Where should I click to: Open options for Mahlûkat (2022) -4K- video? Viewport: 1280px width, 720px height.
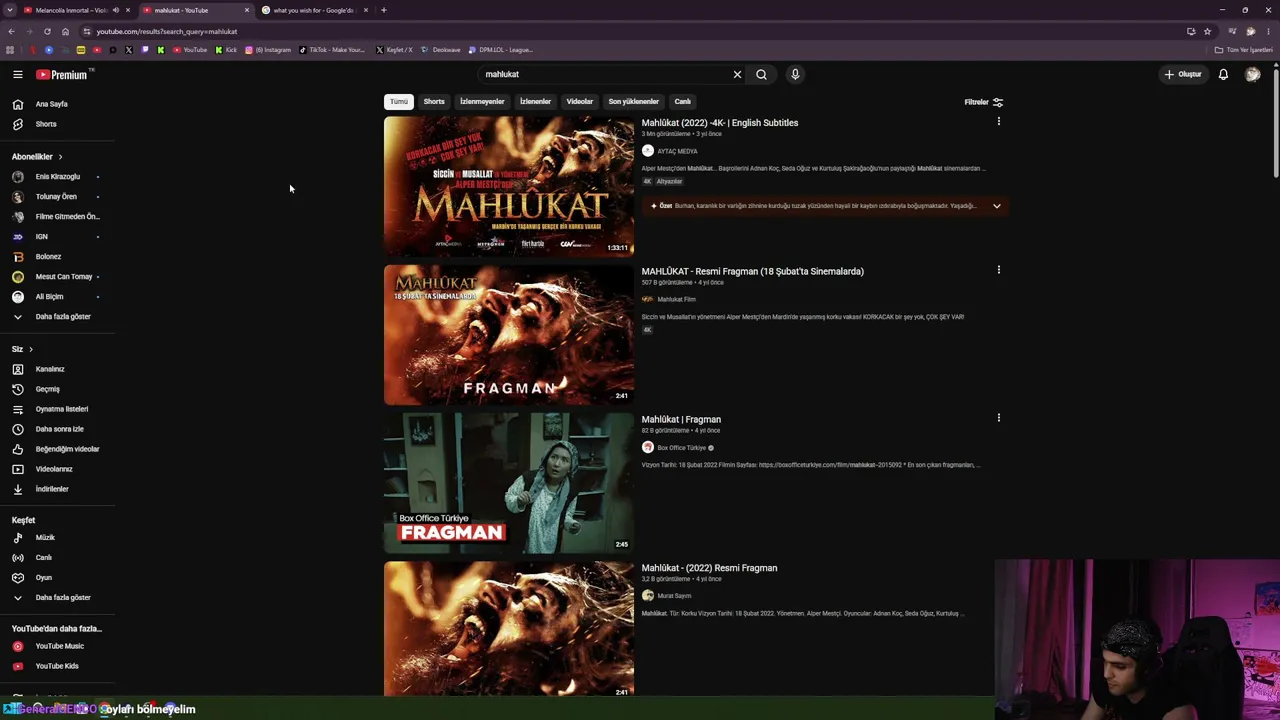pyautogui.click(x=998, y=121)
